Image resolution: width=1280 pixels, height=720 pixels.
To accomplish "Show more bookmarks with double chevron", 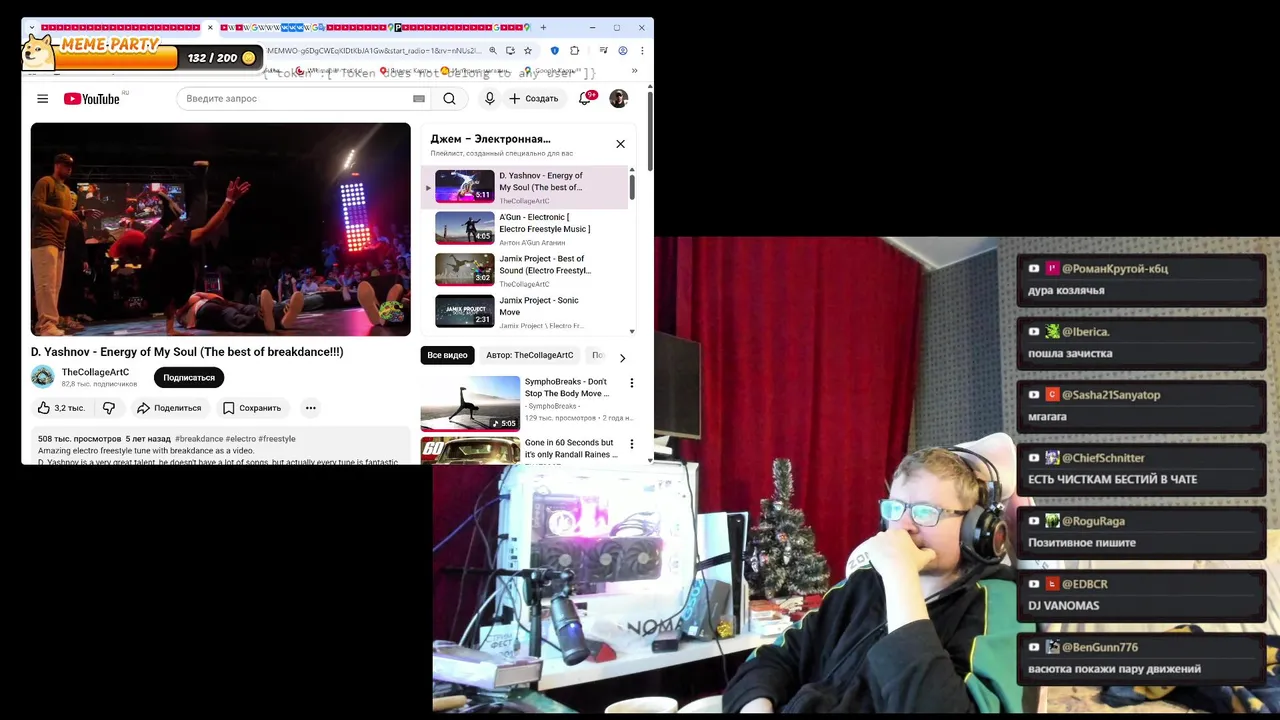I will click(634, 71).
